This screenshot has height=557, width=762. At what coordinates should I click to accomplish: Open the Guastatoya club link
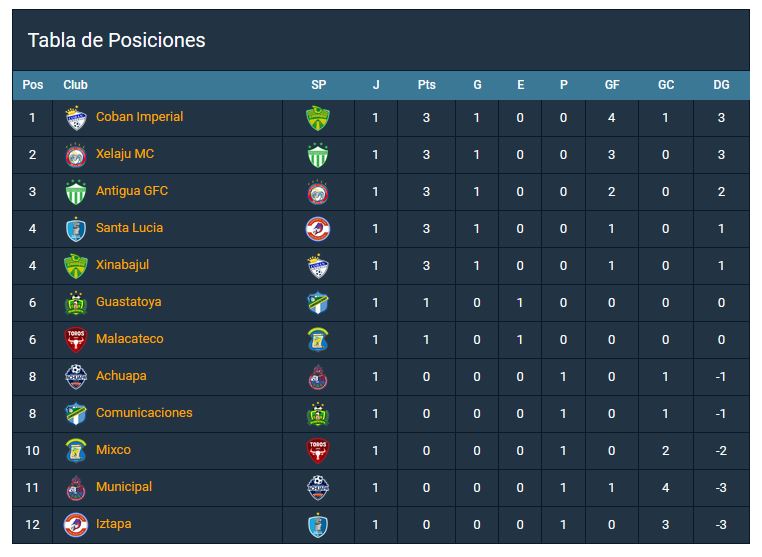(129, 302)
